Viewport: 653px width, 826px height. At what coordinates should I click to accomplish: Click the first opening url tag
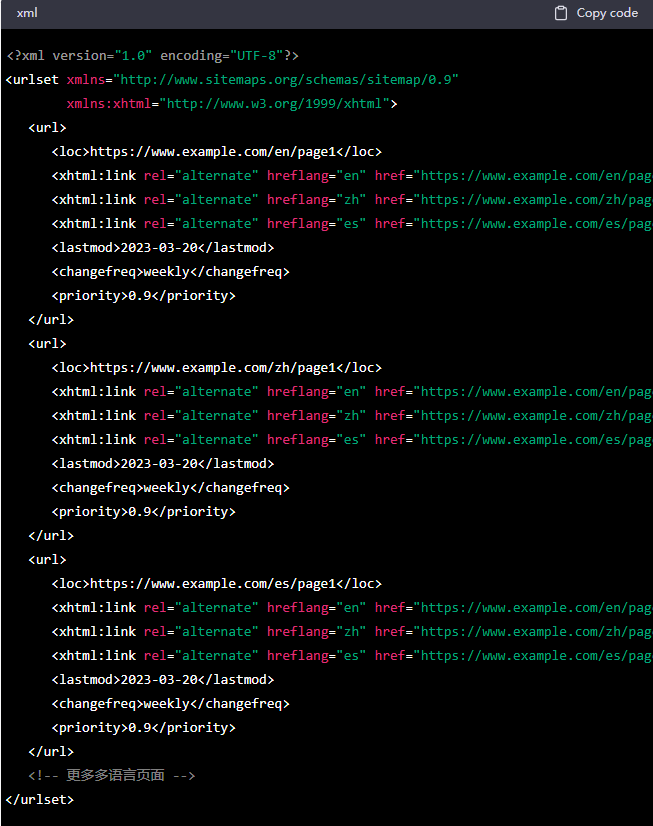47,128
